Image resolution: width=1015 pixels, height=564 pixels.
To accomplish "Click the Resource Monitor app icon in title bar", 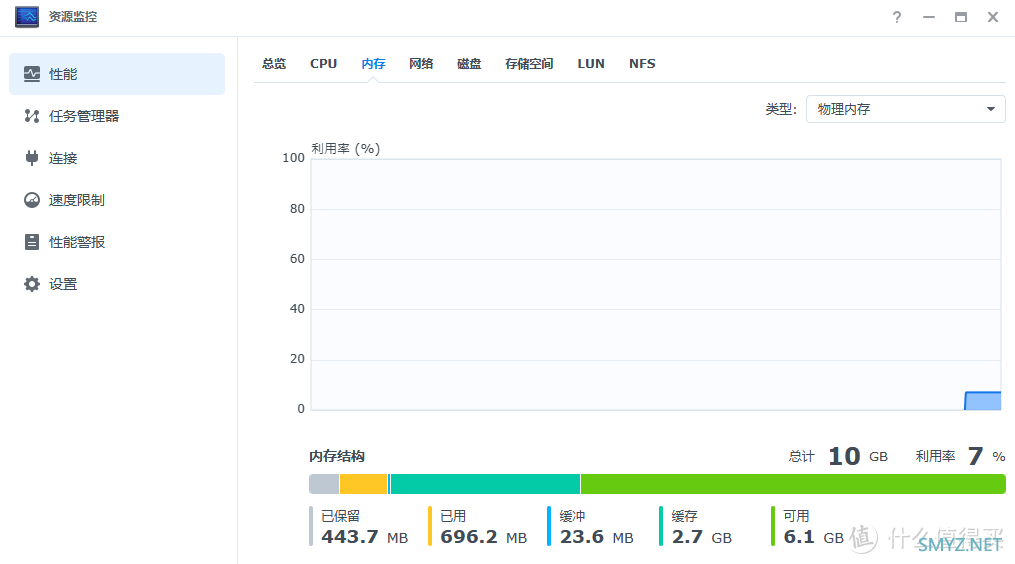I will pyautogui.click(x=27, y=17).
